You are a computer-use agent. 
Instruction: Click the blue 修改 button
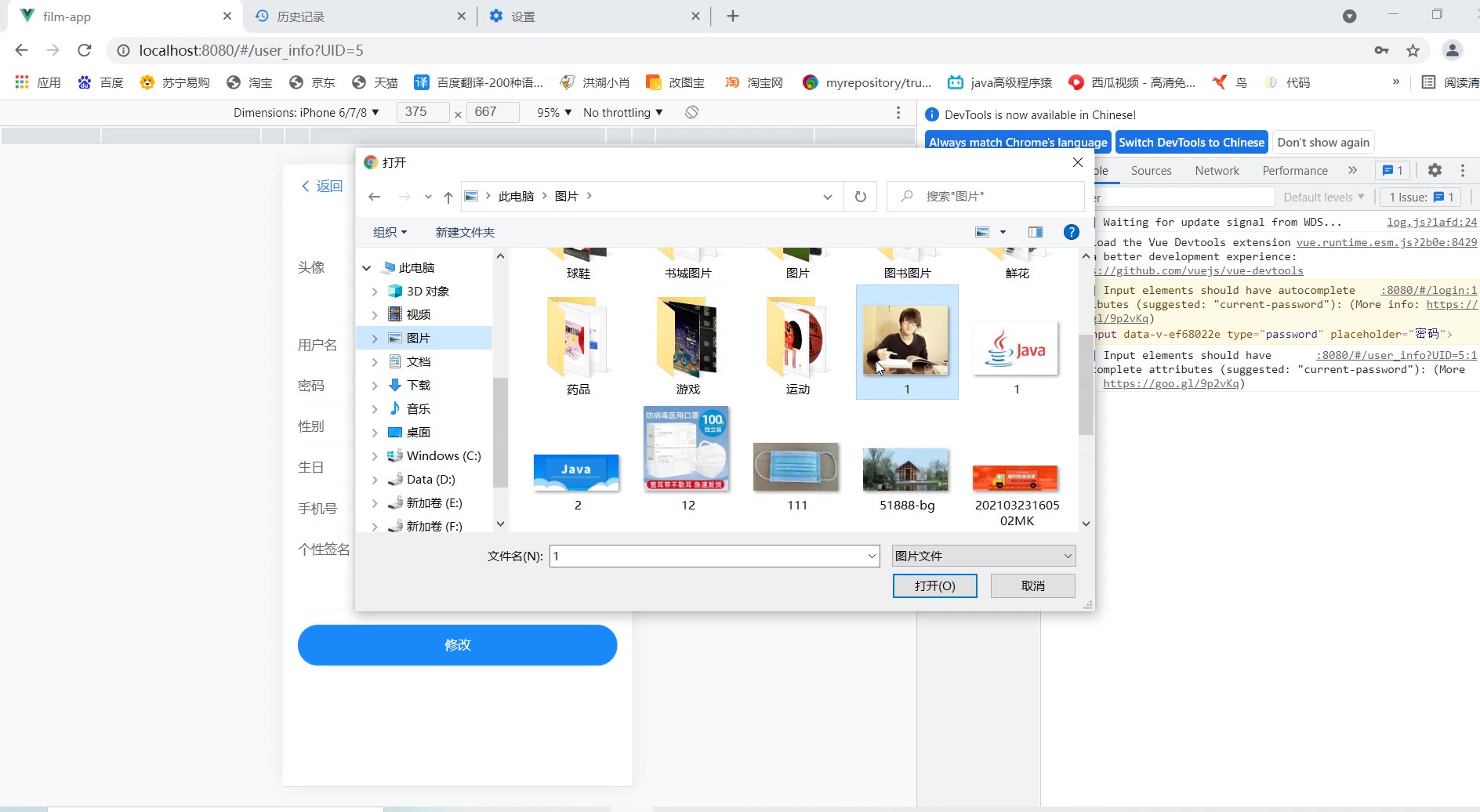click(x=457, y=645)
